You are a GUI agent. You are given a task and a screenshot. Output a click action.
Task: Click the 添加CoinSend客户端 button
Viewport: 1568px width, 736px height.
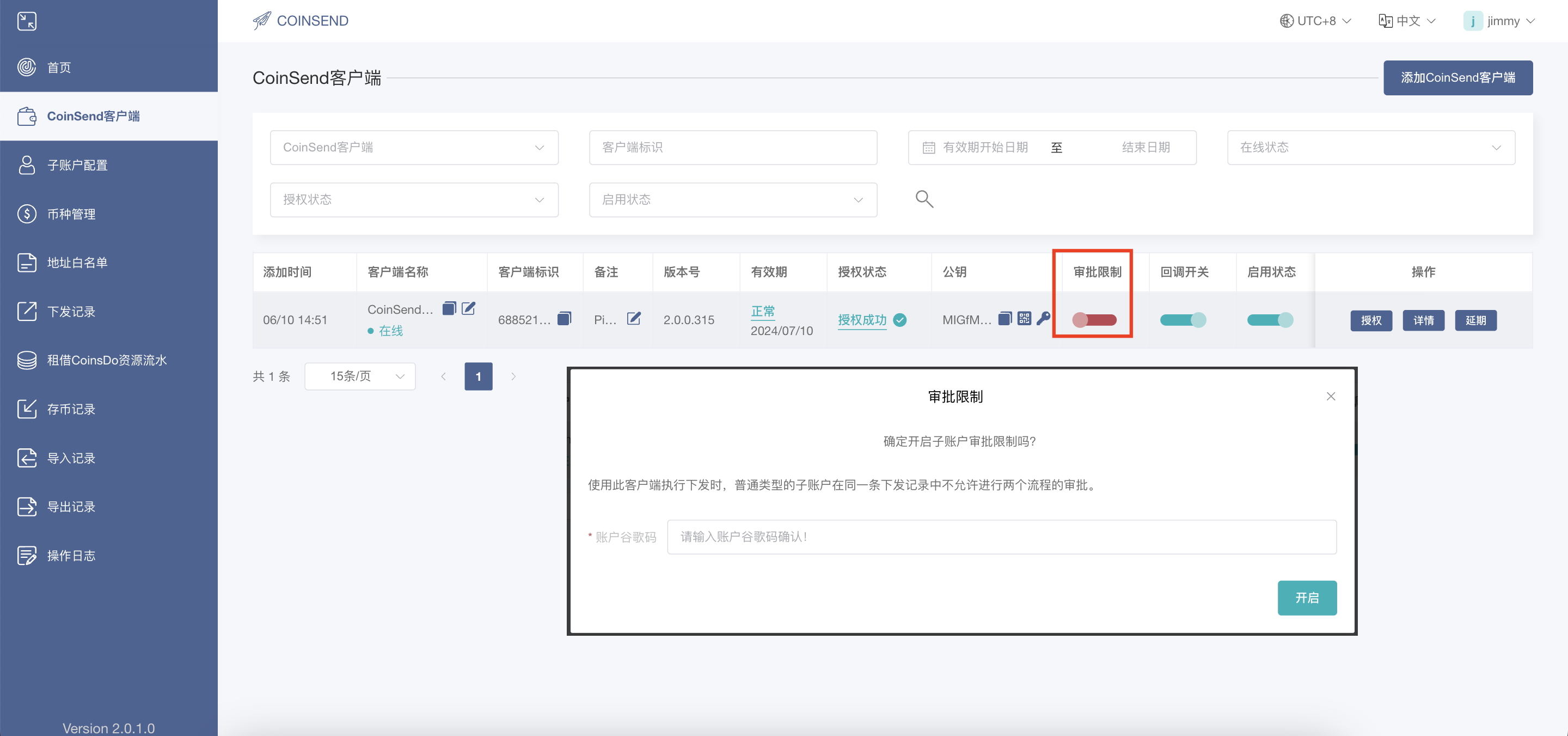(x=1457, y=77)
